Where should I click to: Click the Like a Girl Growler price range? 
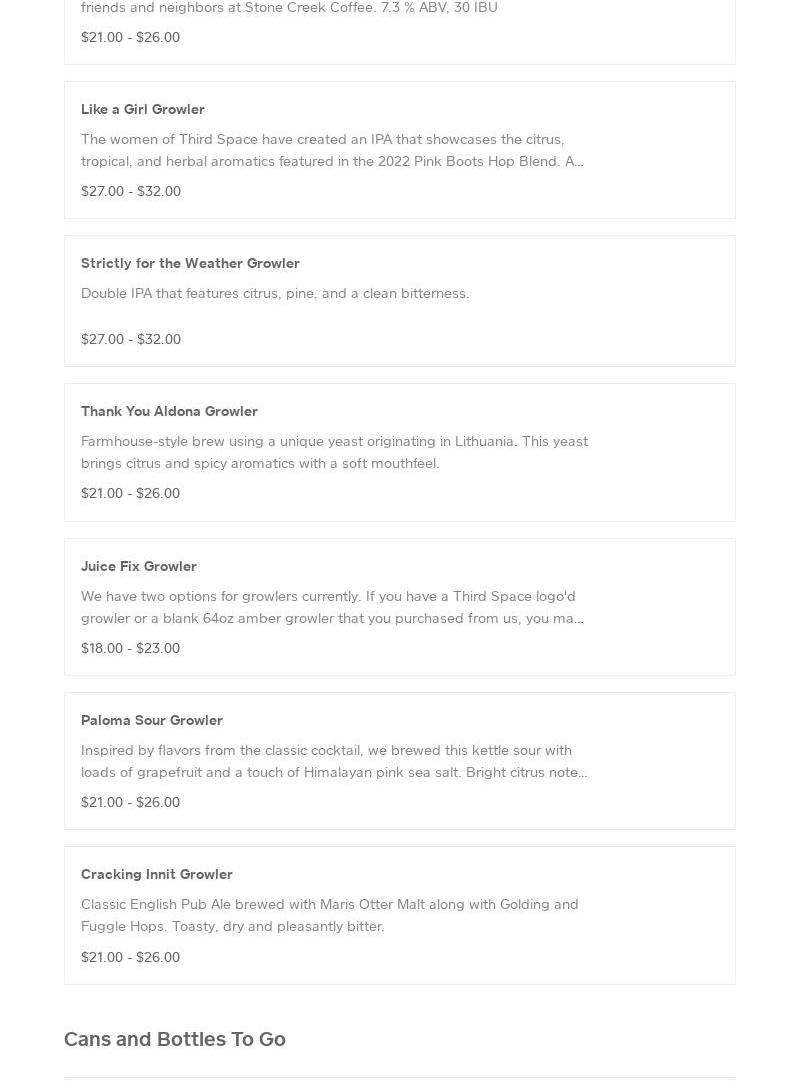131,191
